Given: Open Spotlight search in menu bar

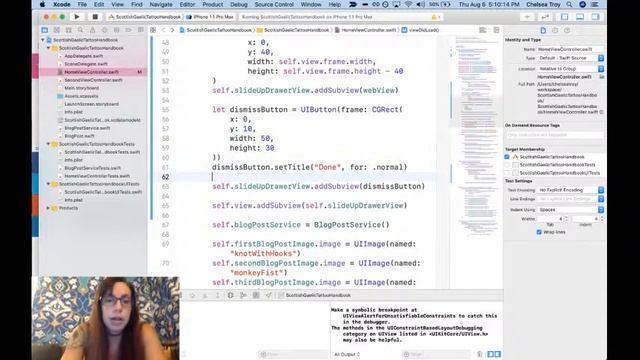Looking at the screenshot, I should point(569,4).
